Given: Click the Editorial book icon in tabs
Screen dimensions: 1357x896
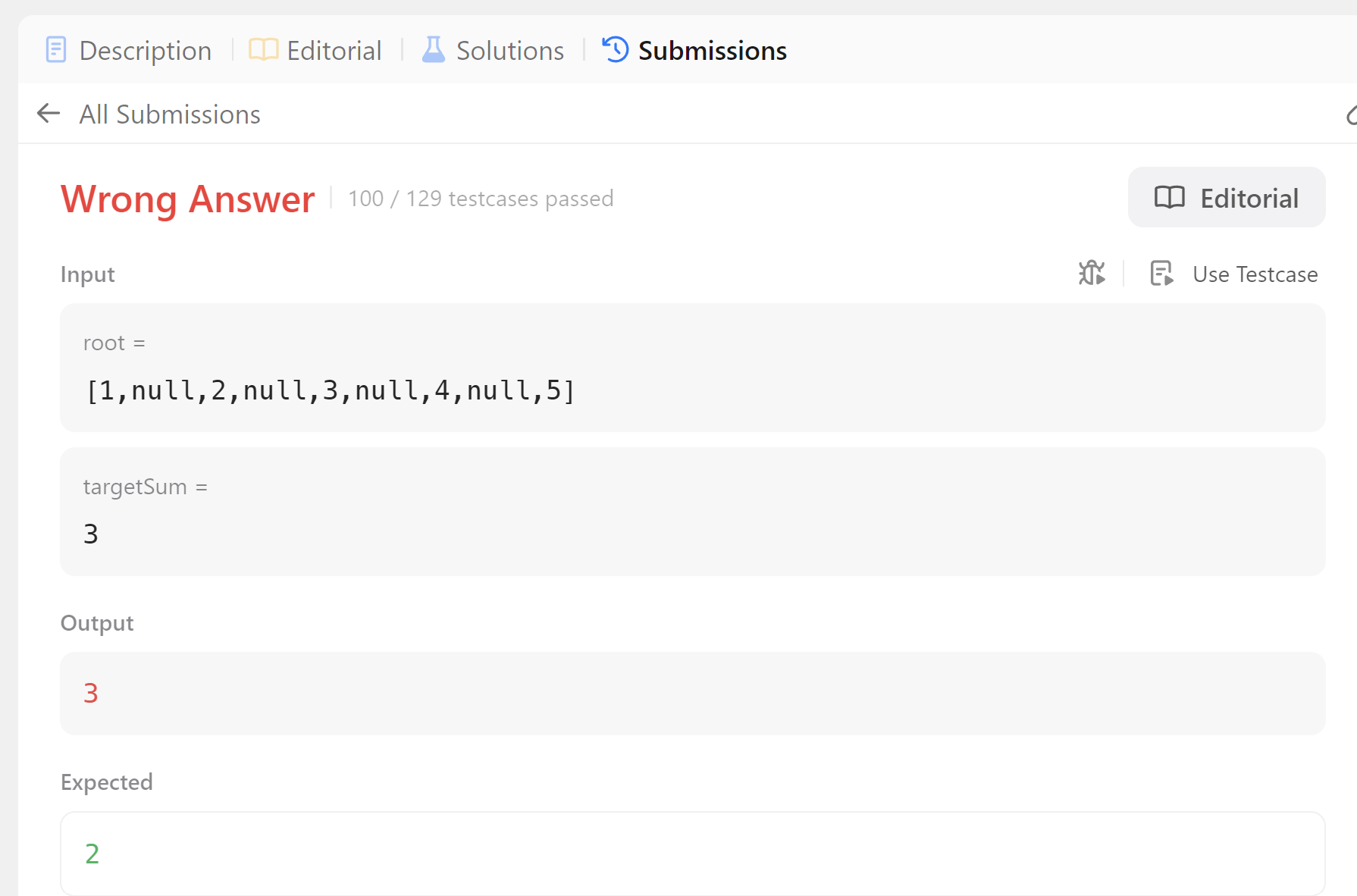Looking at the screenshot, I should pos(263,50).
